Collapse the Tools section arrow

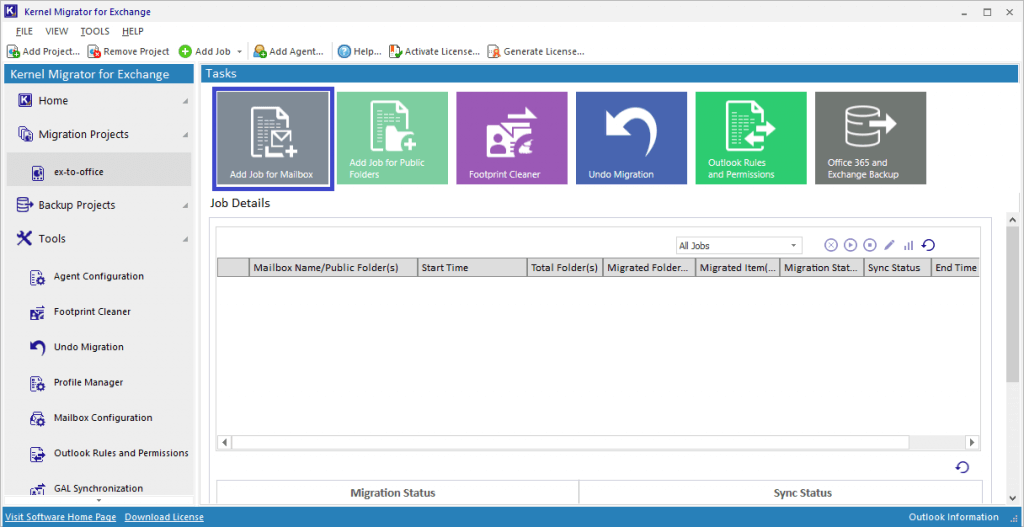point(185,240)
